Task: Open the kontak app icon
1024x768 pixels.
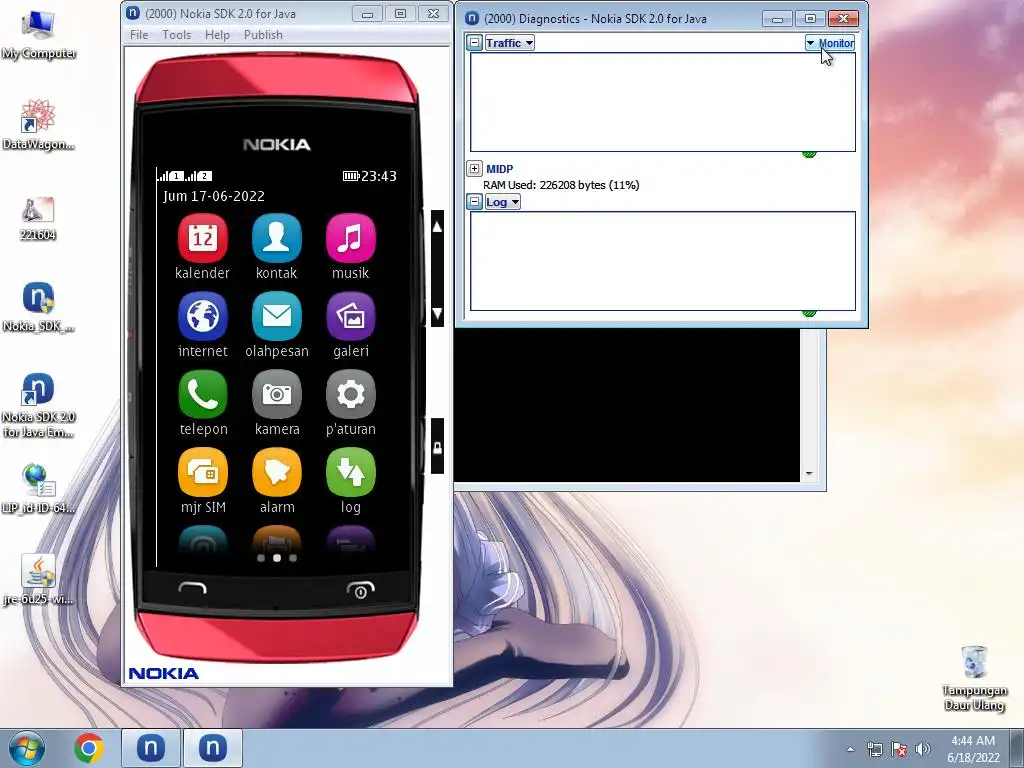Action: (x=276, y=238)
